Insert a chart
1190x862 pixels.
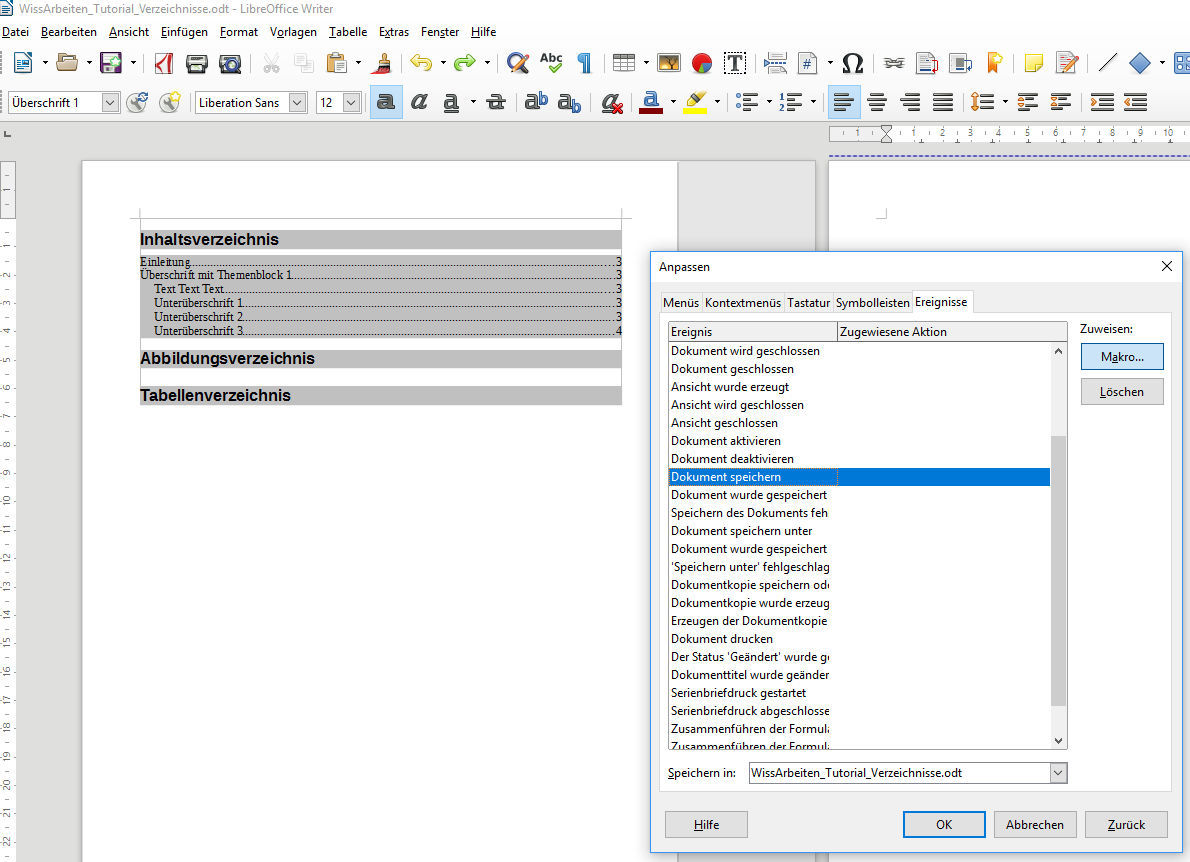pos(702,63)
